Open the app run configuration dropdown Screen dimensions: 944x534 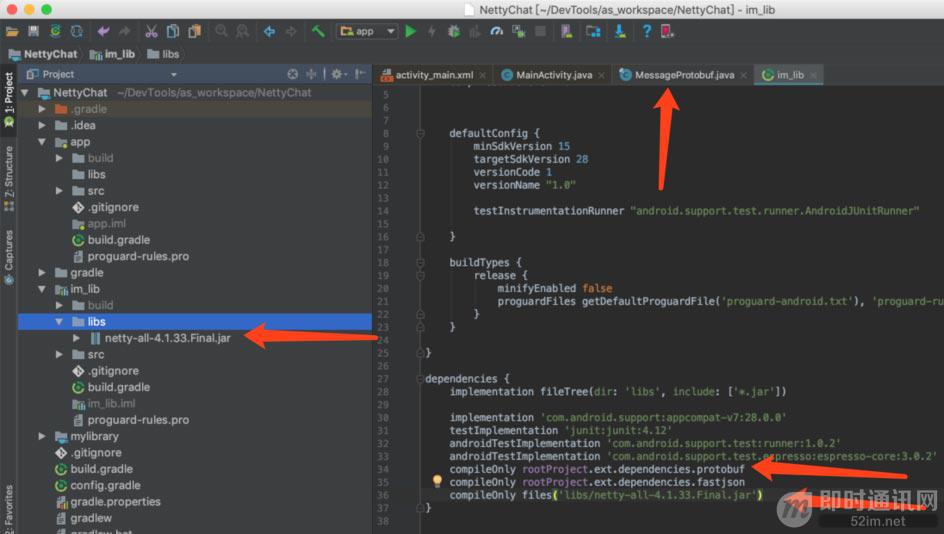click(367, 31)
